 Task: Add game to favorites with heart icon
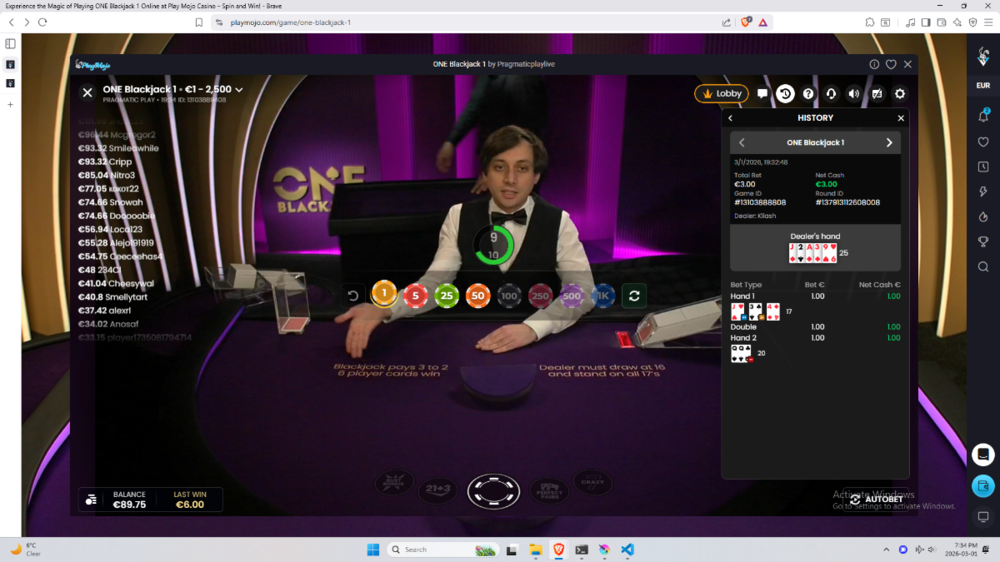[891, 64]
